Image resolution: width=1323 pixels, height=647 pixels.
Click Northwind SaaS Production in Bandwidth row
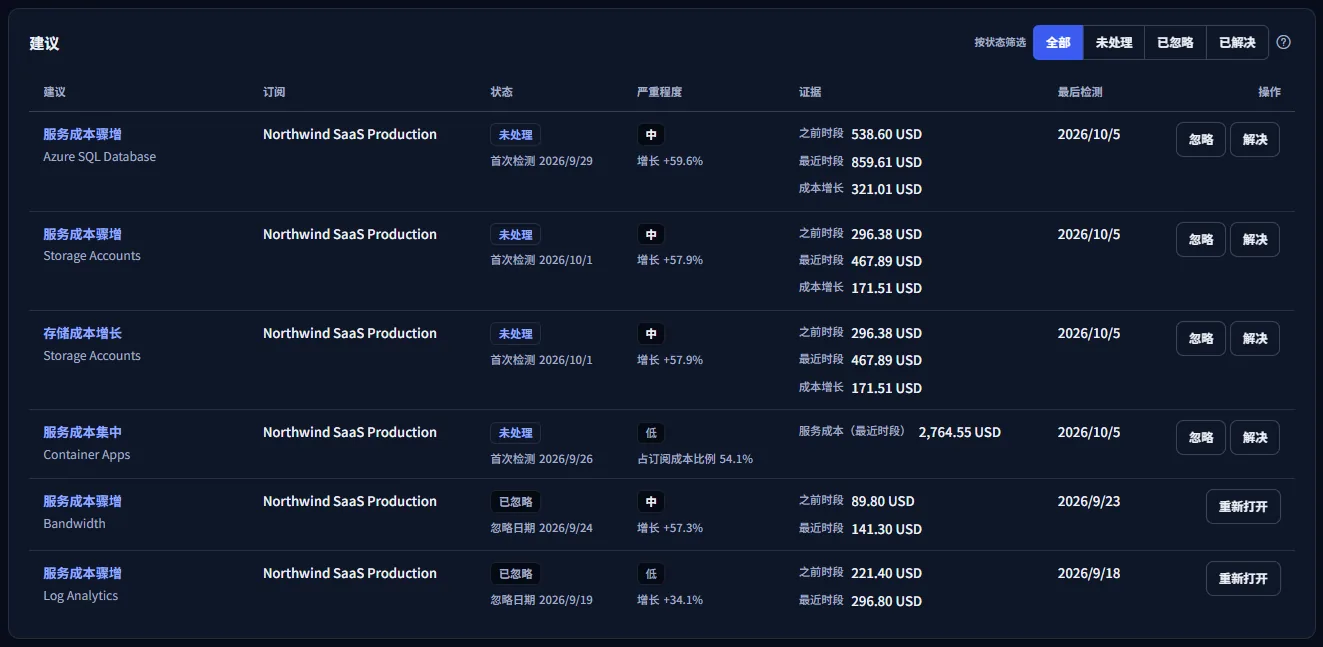tap(350, 501)
